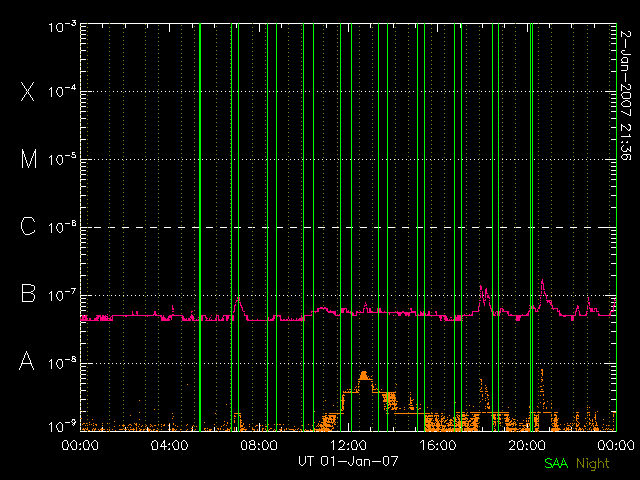The width and height of the screenshot is (640, 480).
Task: Click the M flare class label
Action: coord(29,159)
